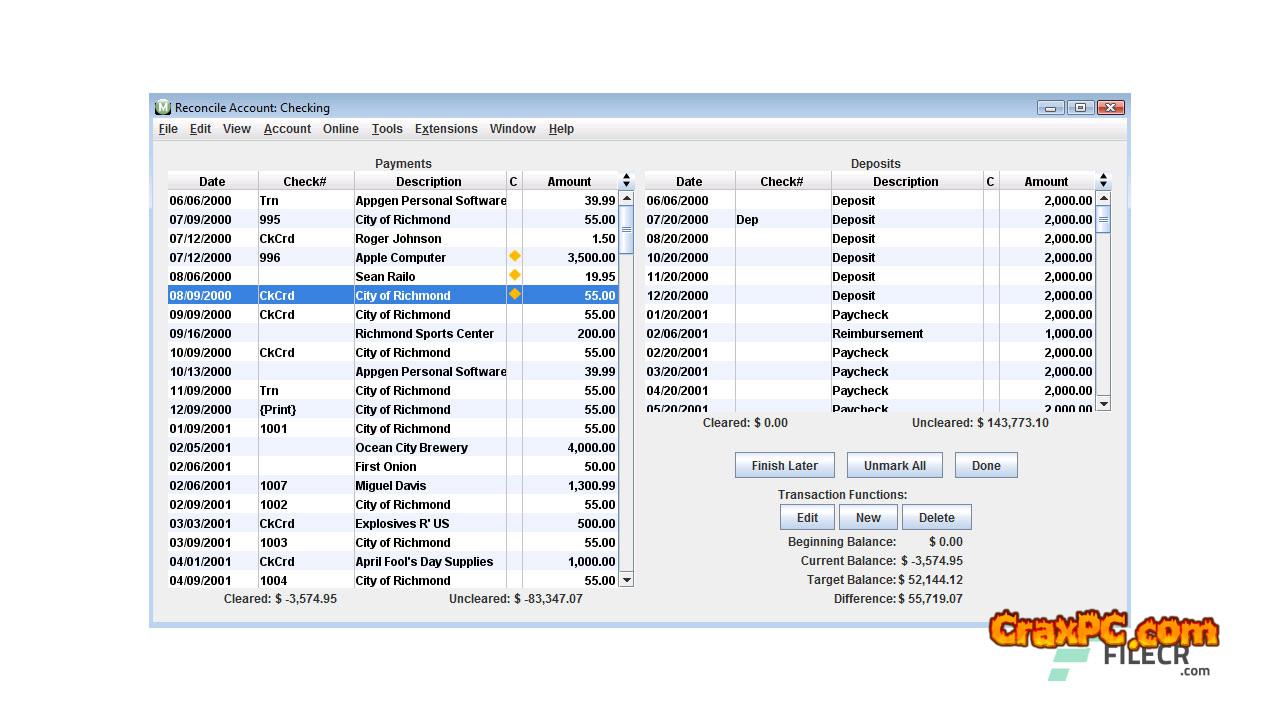Mark the Reimbursement deposit as cleared
The height and width of the screenshot is (720, 1280).
990,334
